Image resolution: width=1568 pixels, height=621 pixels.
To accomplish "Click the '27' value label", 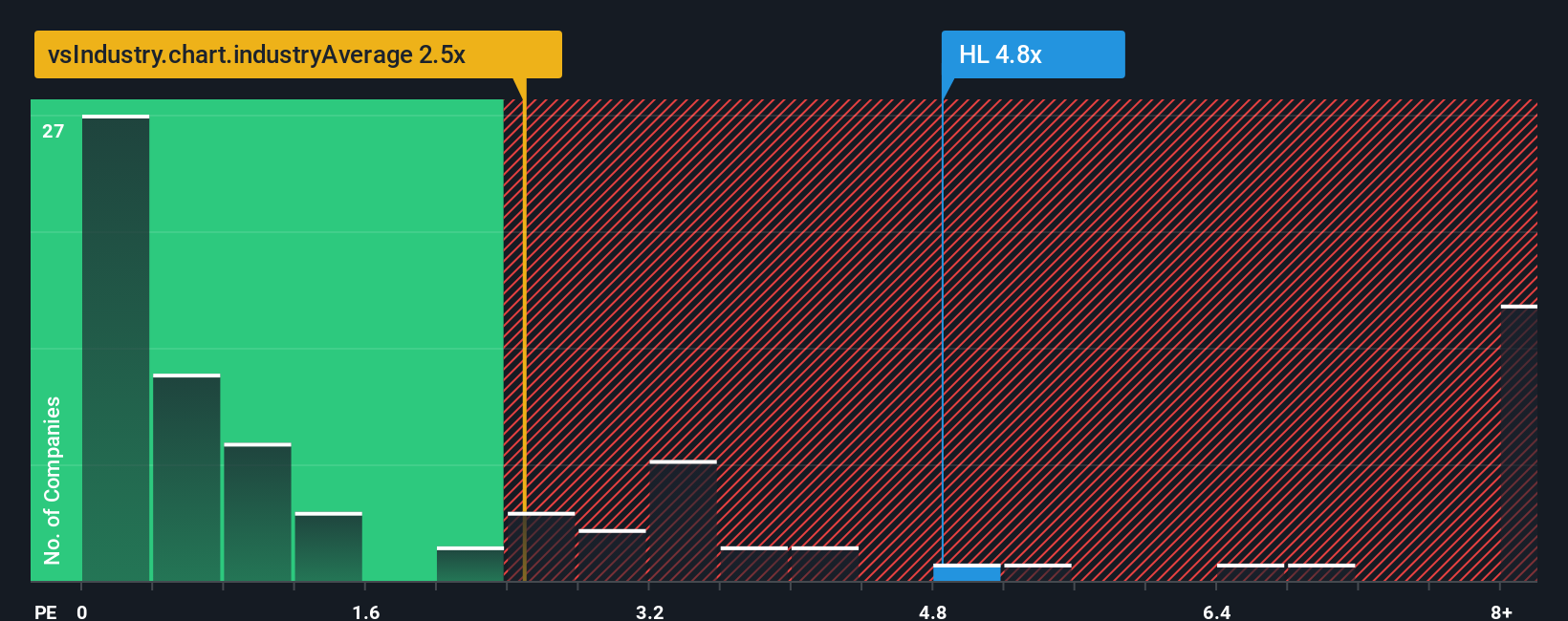I will [54, 132].
